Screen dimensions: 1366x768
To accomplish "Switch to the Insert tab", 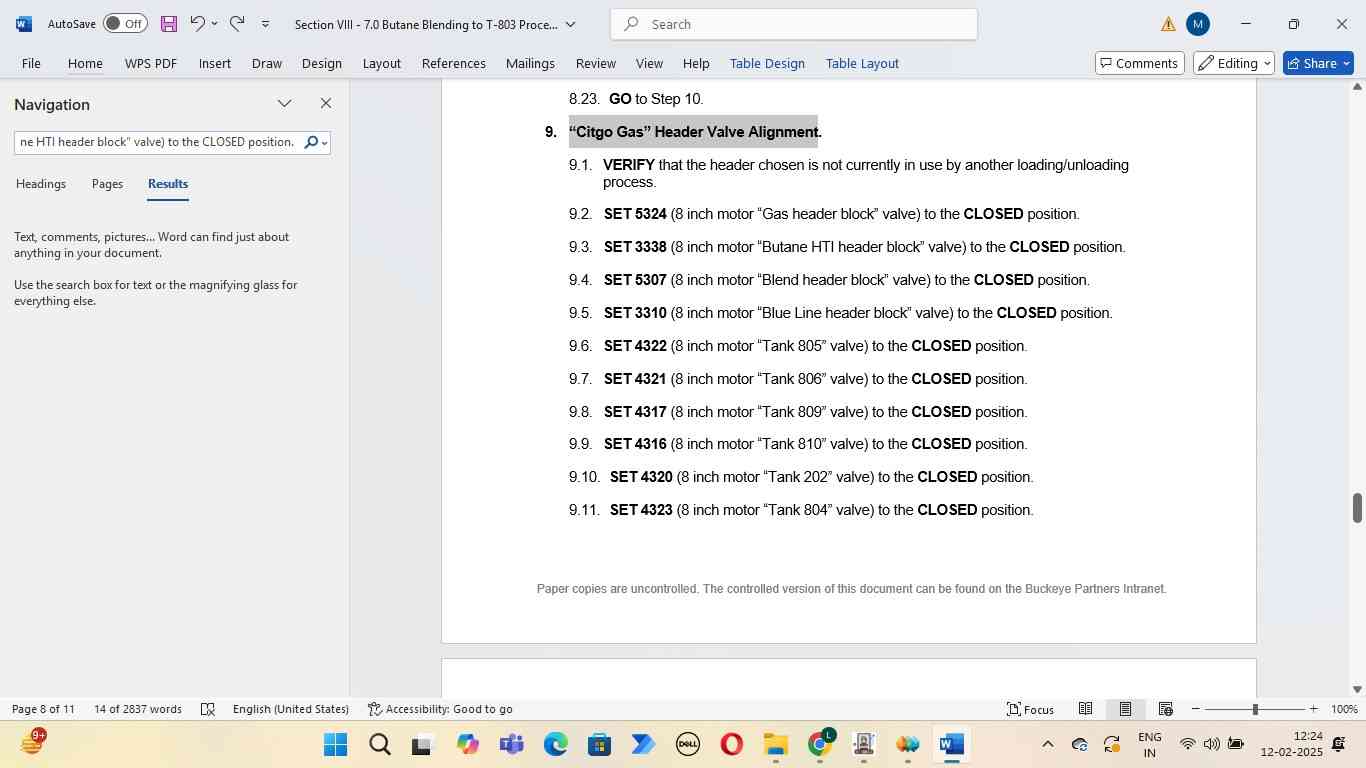I will click(x=215, y=63).
